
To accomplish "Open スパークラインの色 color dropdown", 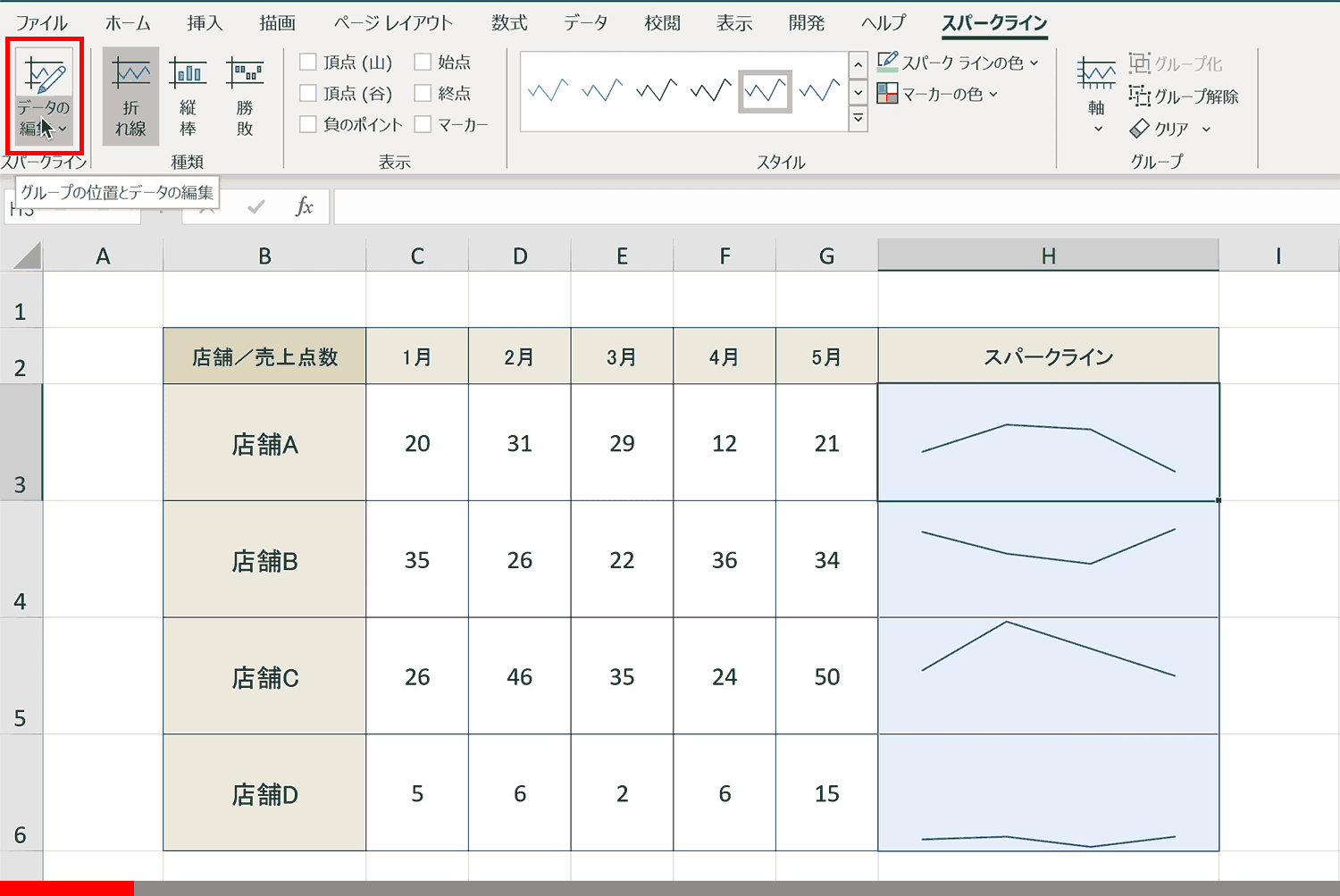I will click(x=959, y=63).
